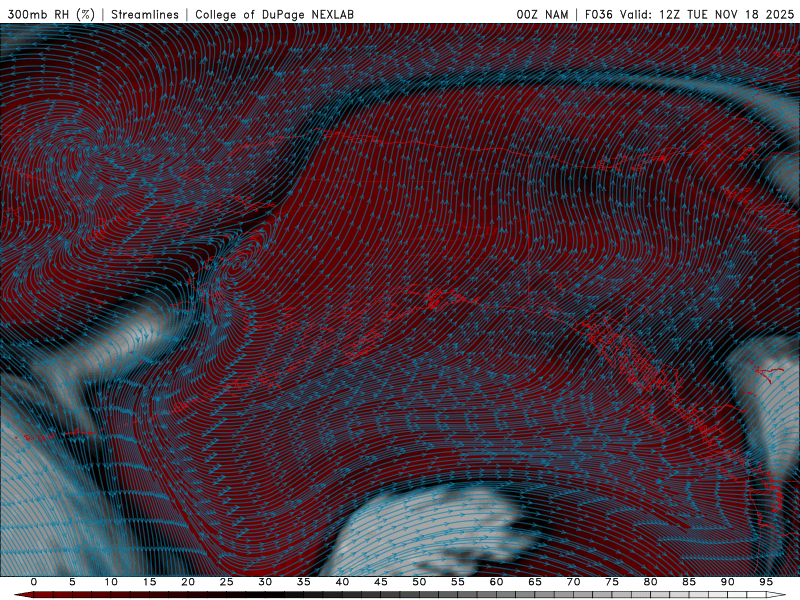
Task: Click the "50" color scale label
Action: (x=419, y=582)
